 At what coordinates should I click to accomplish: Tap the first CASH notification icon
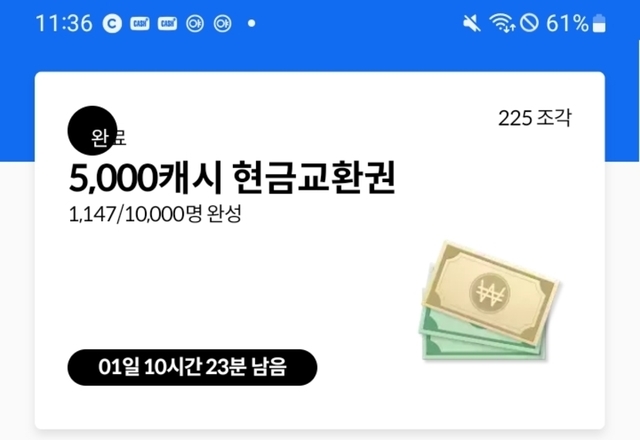(x=140, y=24)
